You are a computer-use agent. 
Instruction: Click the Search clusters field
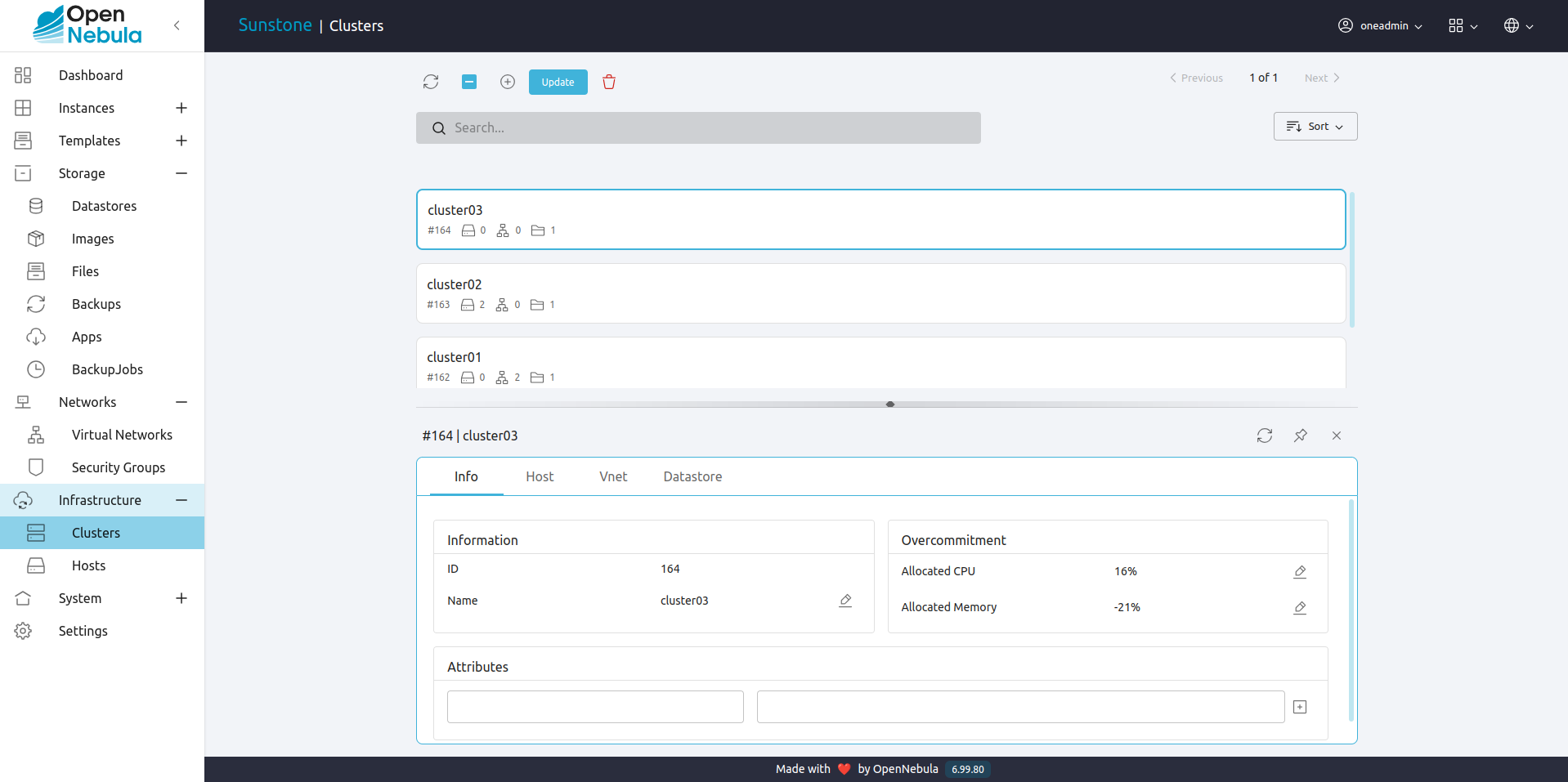(x=698, y=127)
